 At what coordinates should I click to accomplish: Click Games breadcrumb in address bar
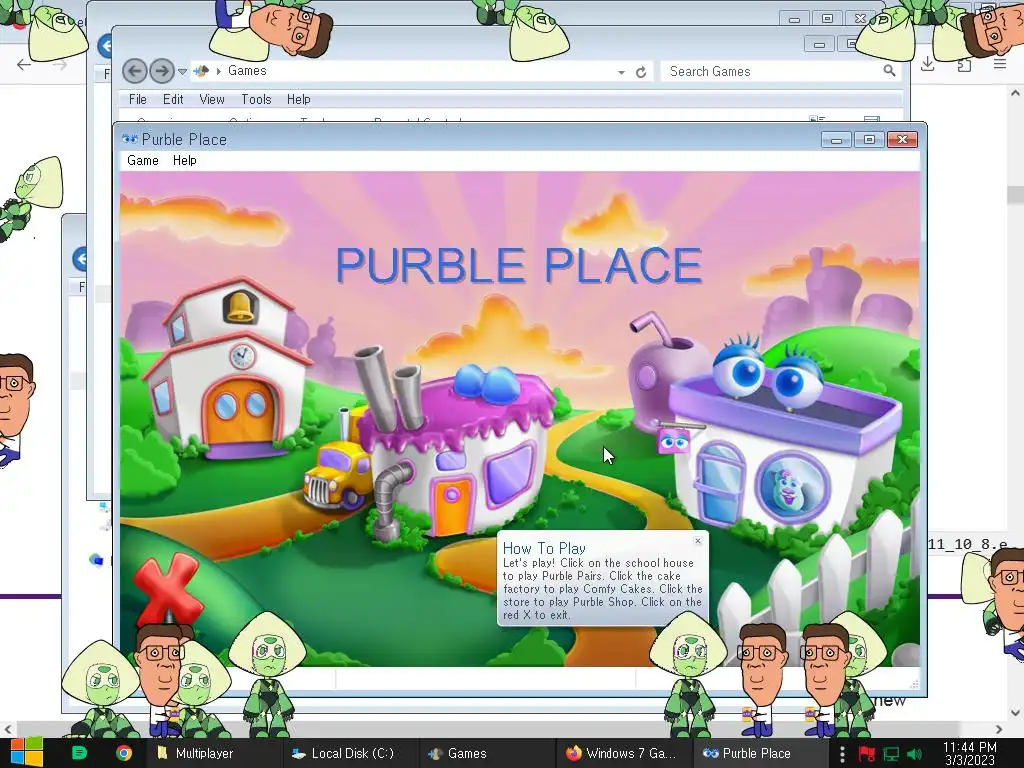(247, 71)
